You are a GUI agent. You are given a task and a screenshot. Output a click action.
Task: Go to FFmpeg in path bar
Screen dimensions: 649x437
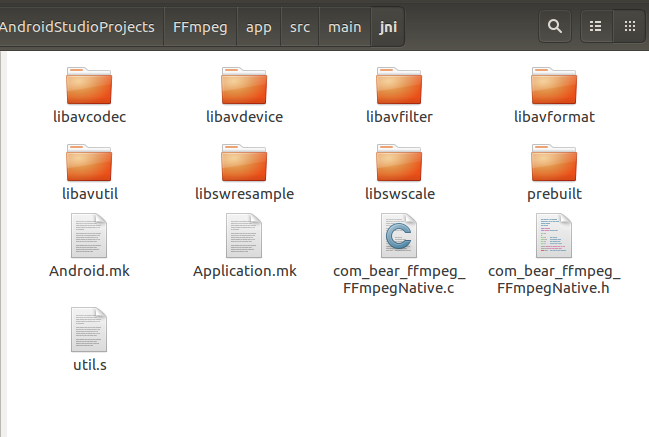[200, 27]
